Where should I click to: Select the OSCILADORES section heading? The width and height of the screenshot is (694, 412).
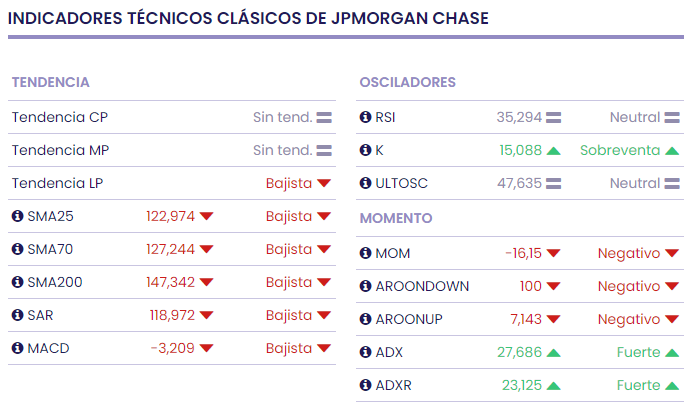click(x=407, y=82)
